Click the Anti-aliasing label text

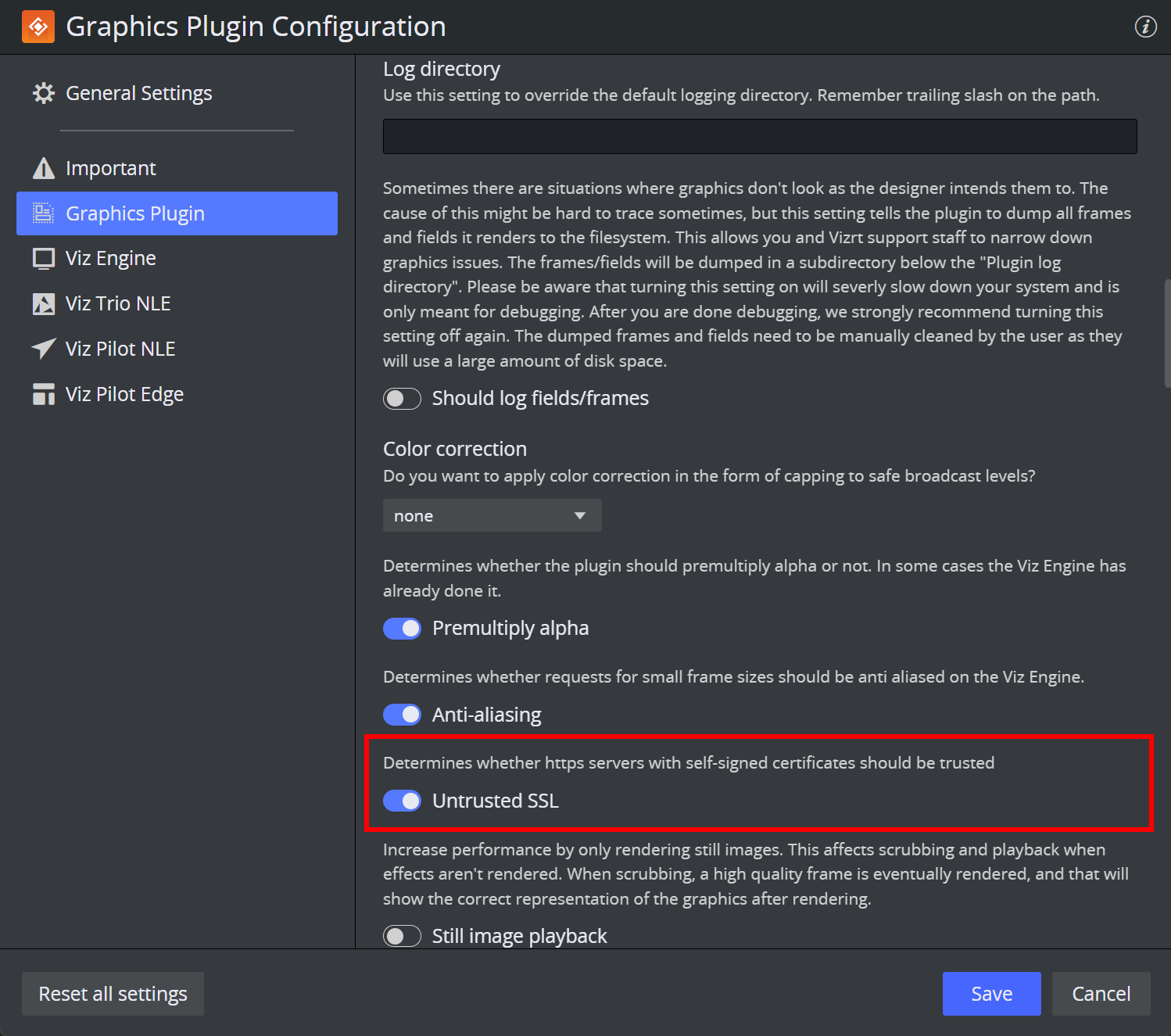tap(487, 715)
